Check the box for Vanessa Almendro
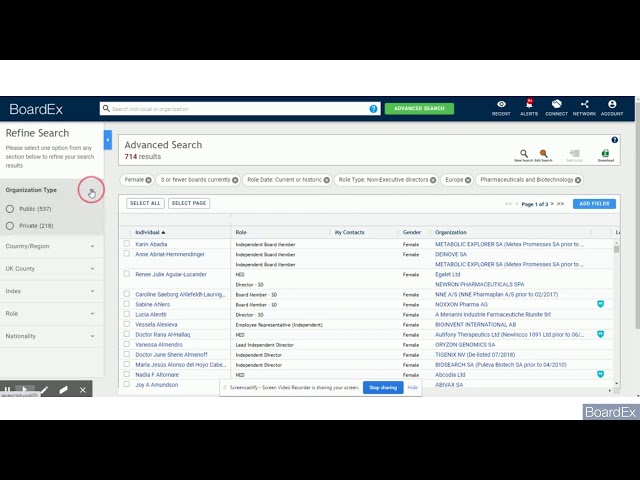Image resolution: width=640 pixels, height=480 pixels. coord(127,344)
